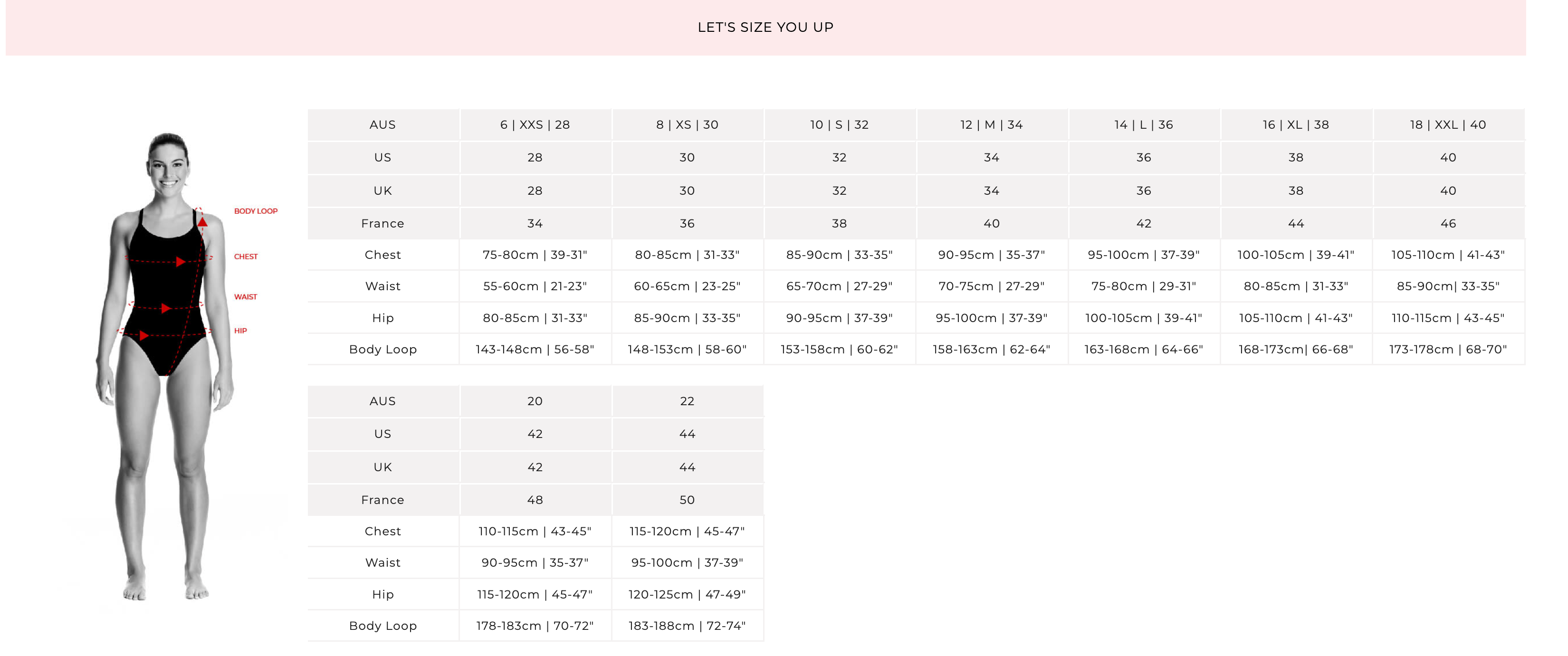Click the France size 50 cell
Viewport: 1568px width, 656px height.
click(687, 500)
